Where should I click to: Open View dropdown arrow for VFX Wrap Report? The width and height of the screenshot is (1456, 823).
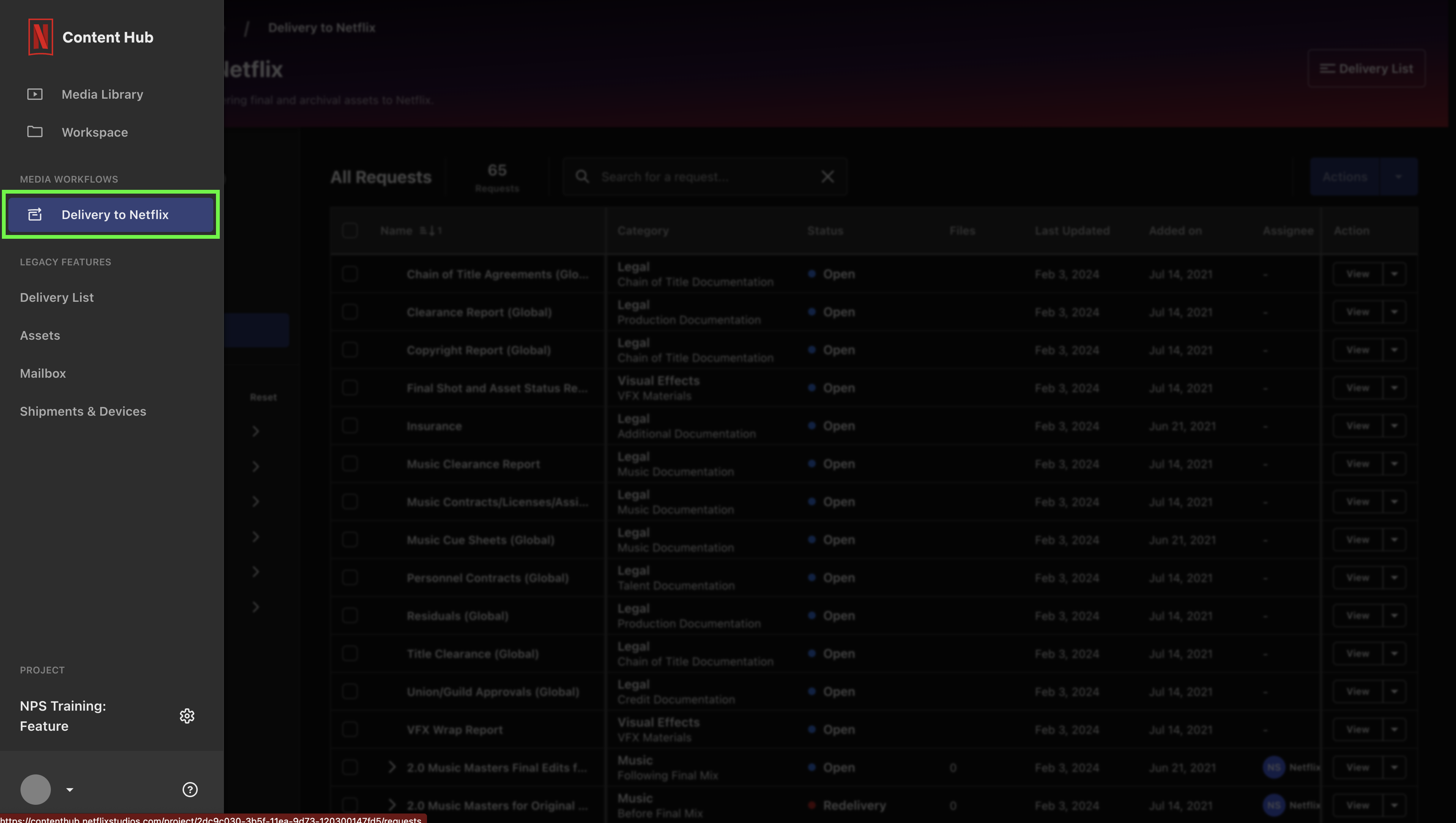pyautogui.click(x=1395, y=730)
